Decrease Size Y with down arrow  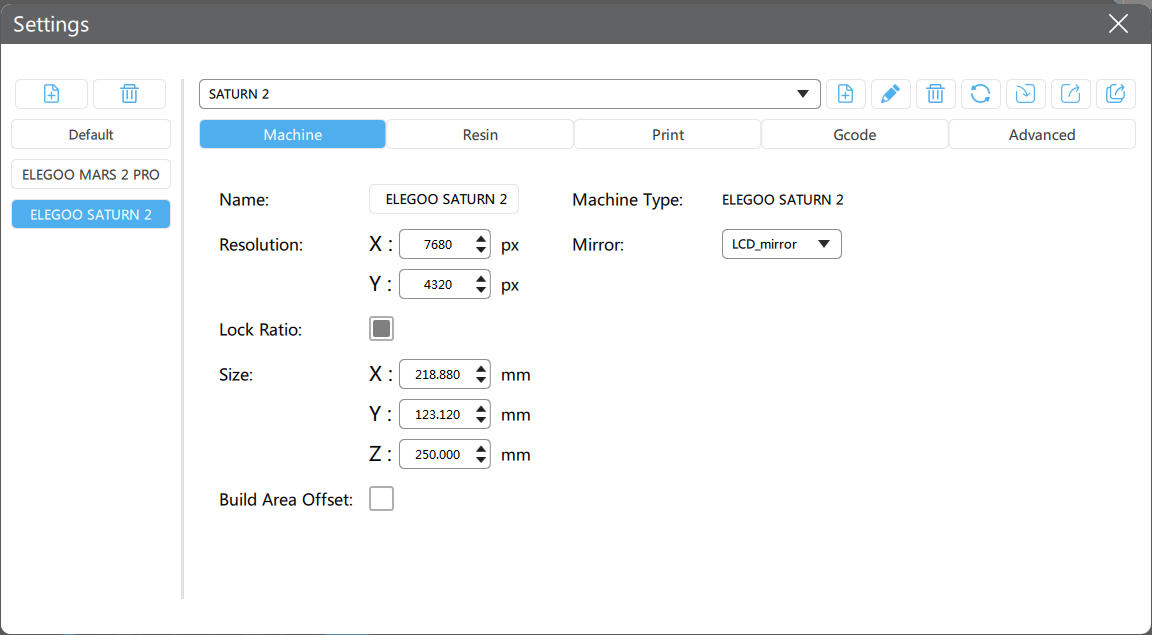(481, 420)
